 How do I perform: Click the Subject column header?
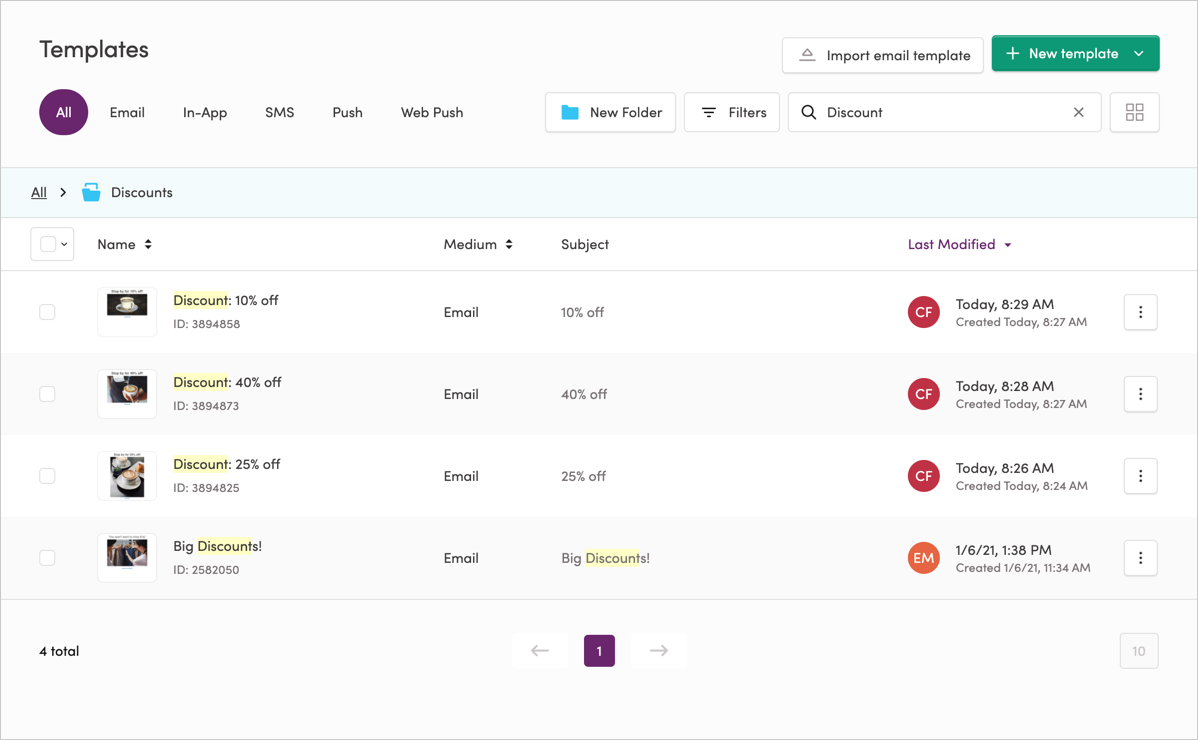[x=584, y=244]
